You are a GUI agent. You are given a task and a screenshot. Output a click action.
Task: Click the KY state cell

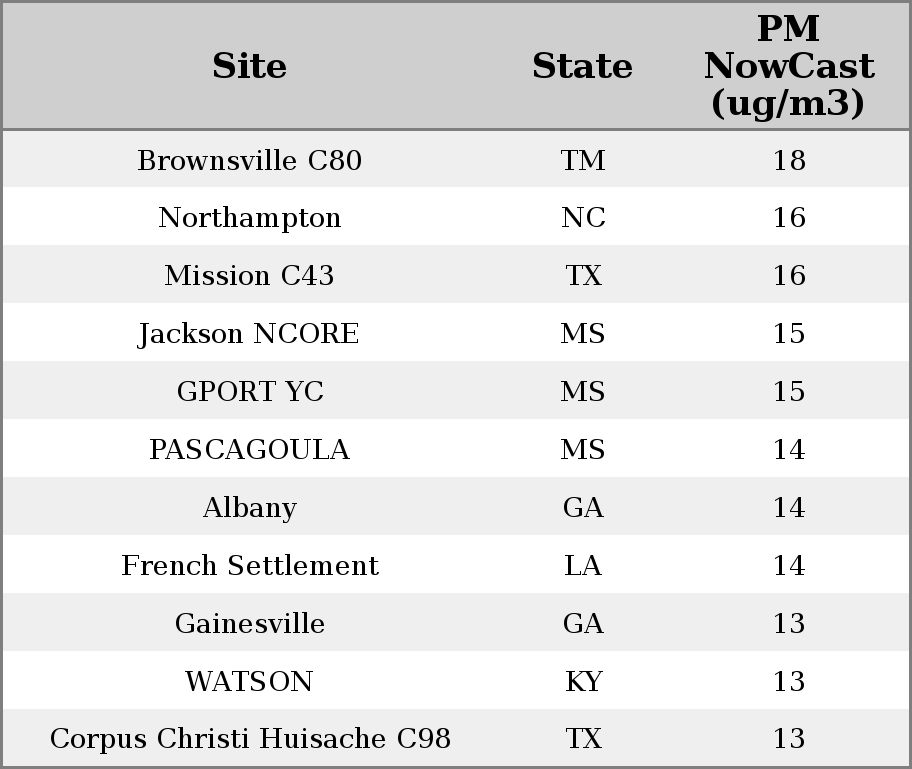coord(583,681)
